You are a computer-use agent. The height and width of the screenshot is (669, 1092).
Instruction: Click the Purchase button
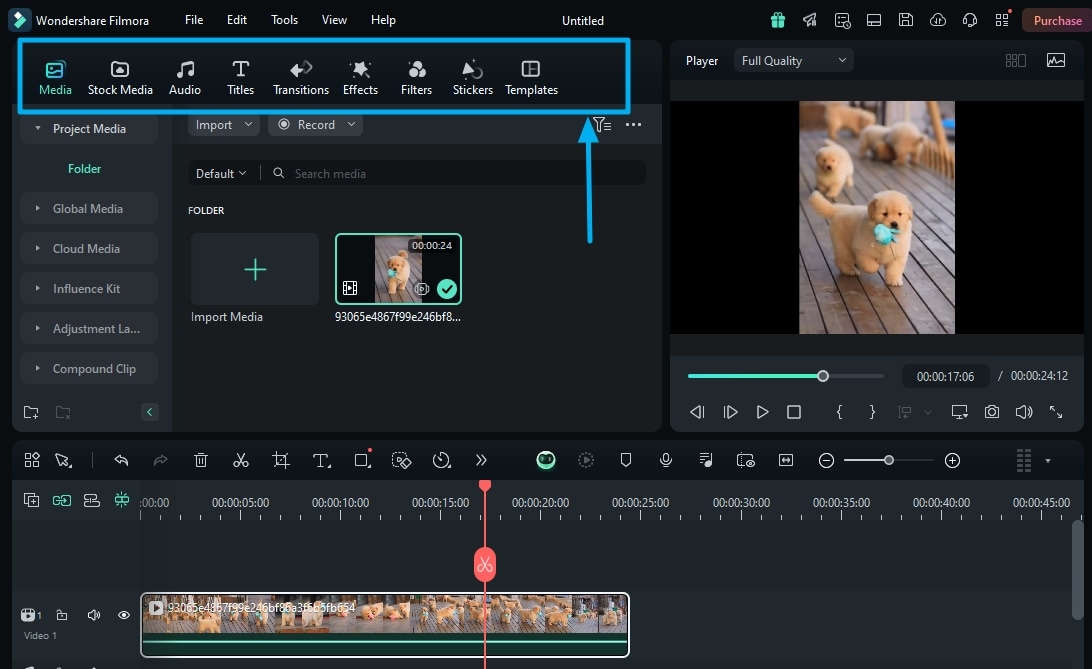pos(1057,20)
